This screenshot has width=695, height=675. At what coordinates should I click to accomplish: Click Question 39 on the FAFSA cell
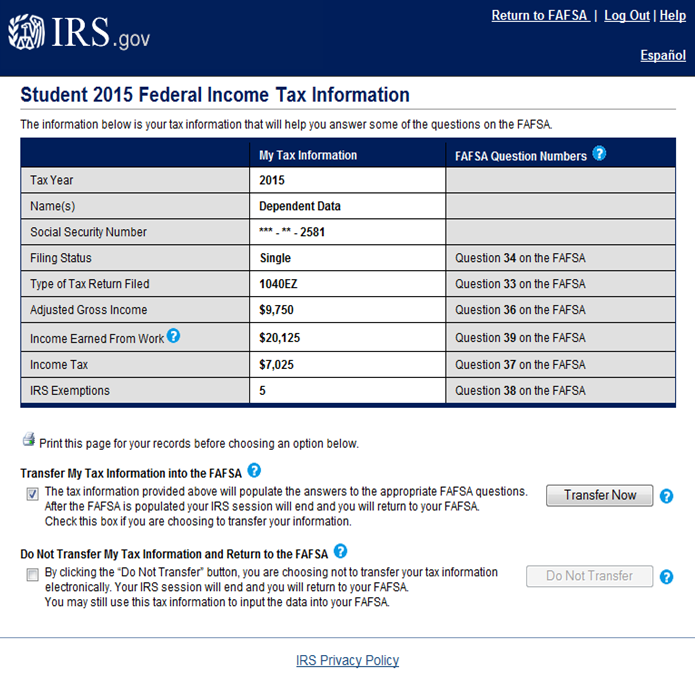click(x=560, y=338)
